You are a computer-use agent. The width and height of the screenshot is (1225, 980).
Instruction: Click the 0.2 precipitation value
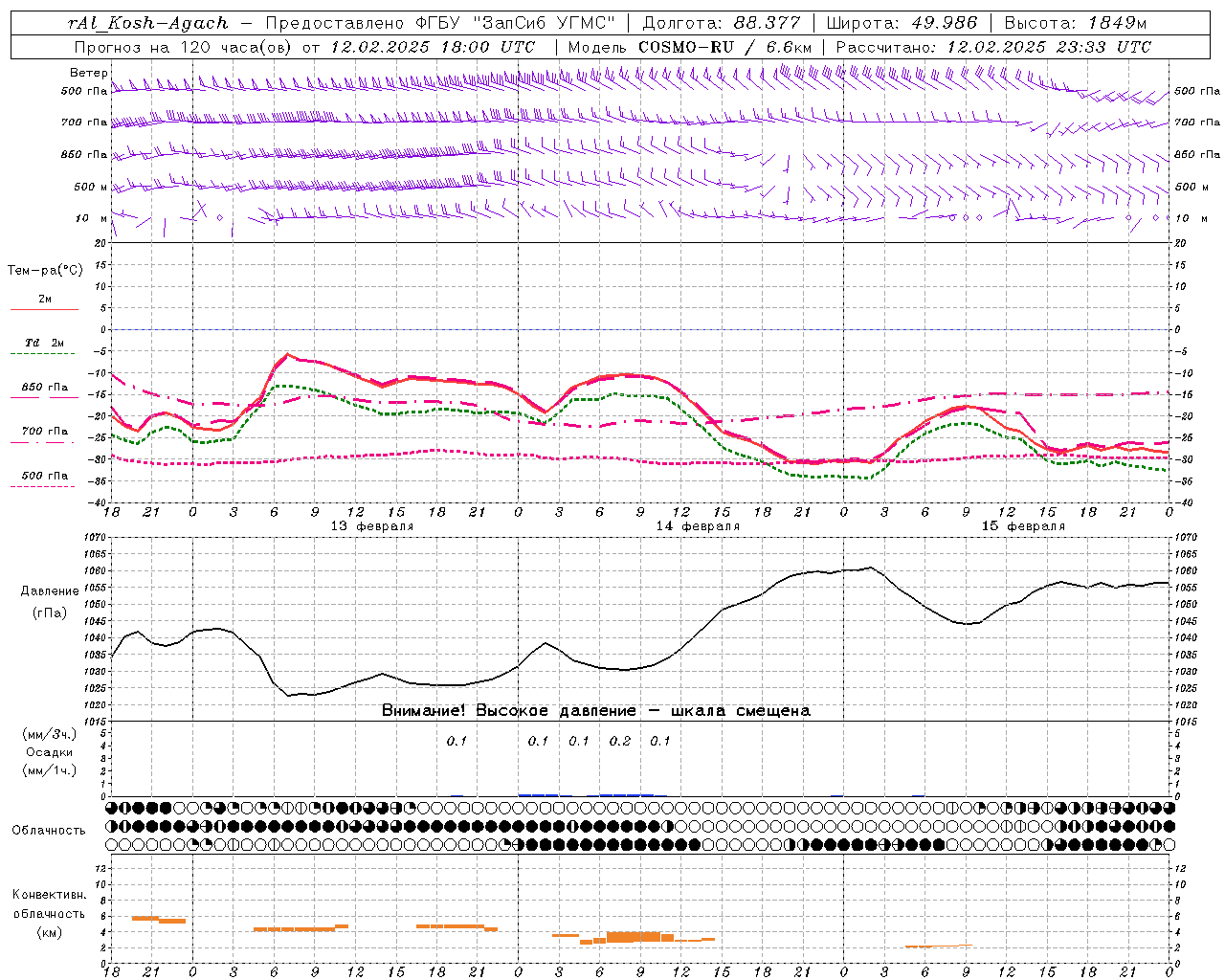(620, 741)
